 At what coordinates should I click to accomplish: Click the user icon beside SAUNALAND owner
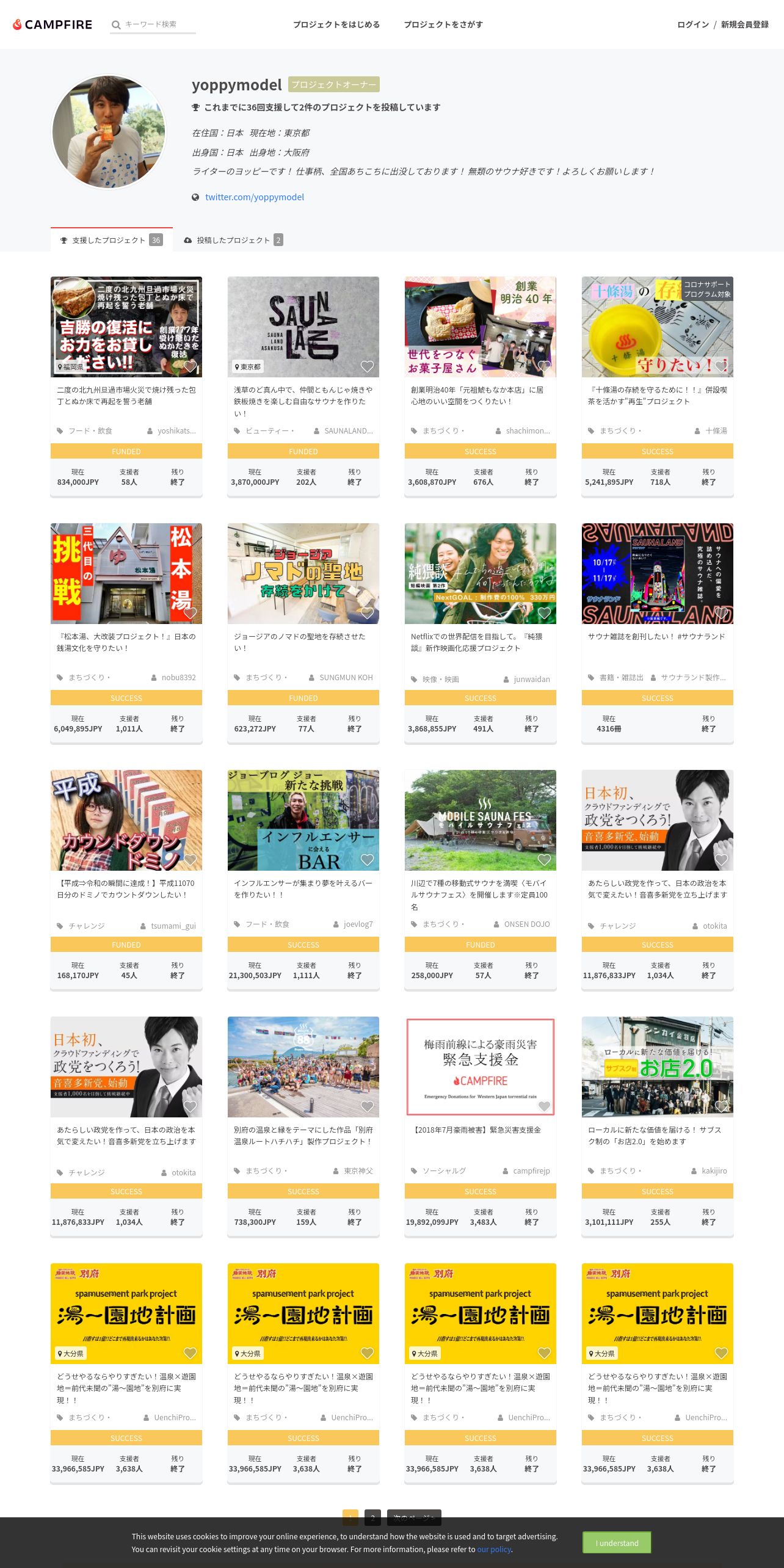[x=317, y=431]
